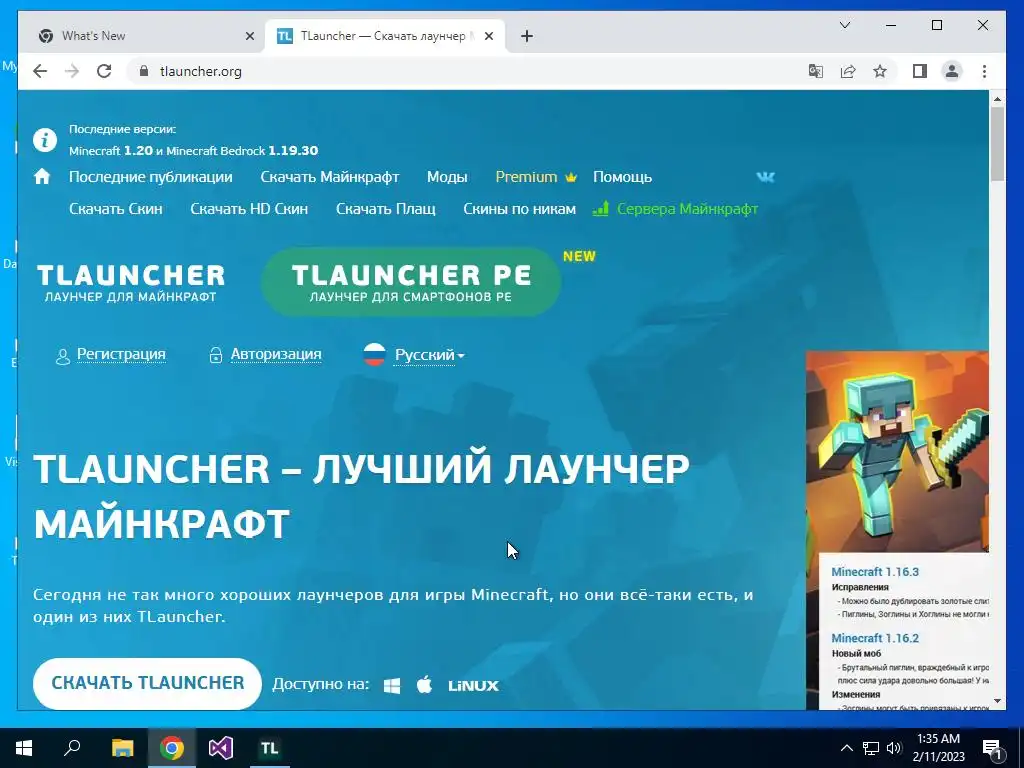
Task: Click the taskbar clock and date
Action: coord(938,748)
